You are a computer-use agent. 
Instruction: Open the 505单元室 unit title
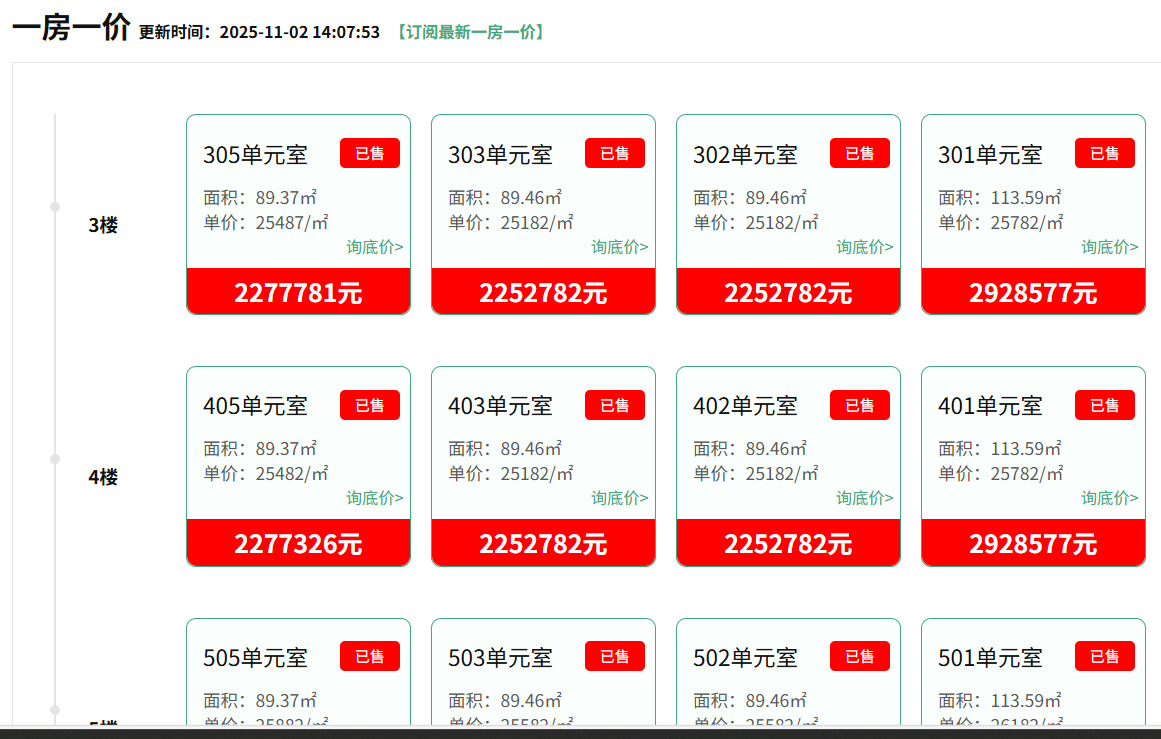pyautogui.click(x=255, y=658)
